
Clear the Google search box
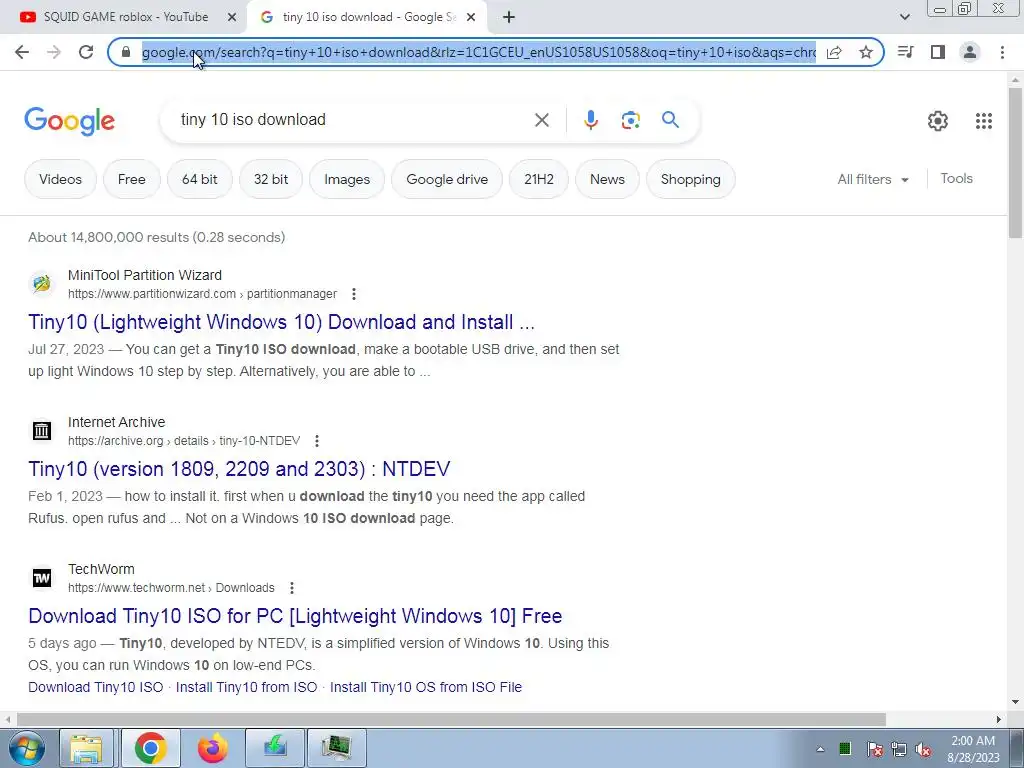(x=541, y=120)
